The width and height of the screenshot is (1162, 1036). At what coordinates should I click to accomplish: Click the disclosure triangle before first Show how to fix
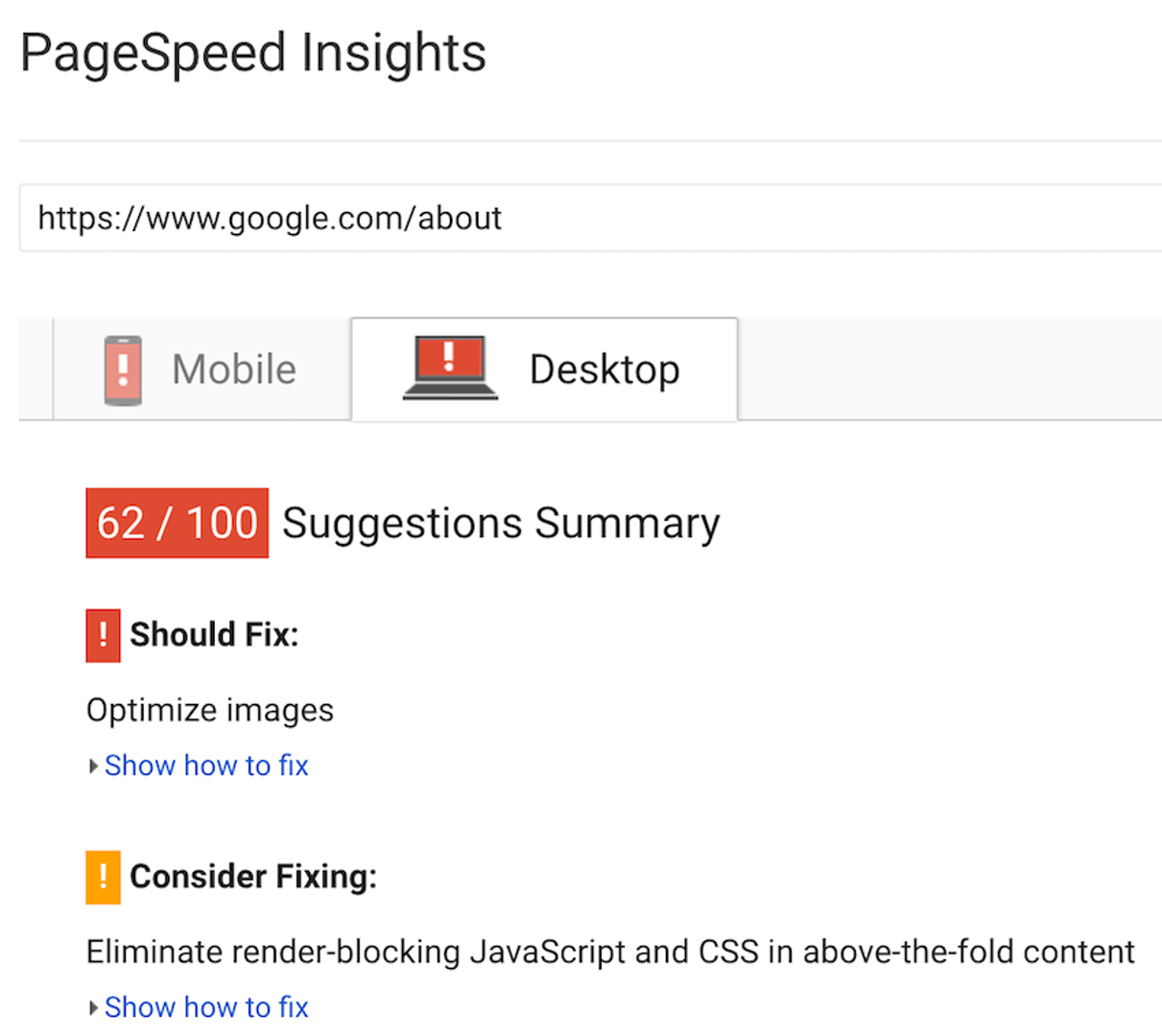point(93,765)
